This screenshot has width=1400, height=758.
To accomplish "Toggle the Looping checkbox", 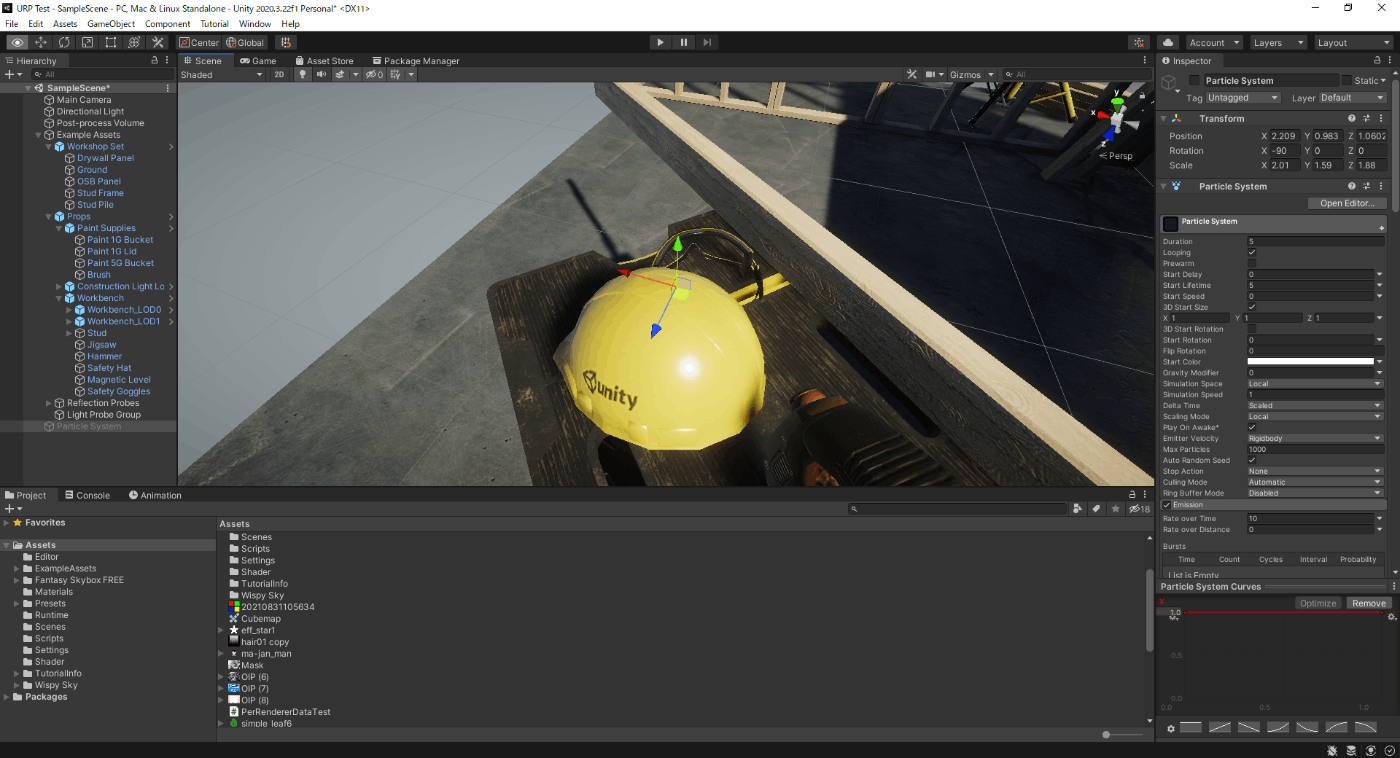I will 1252,253.
